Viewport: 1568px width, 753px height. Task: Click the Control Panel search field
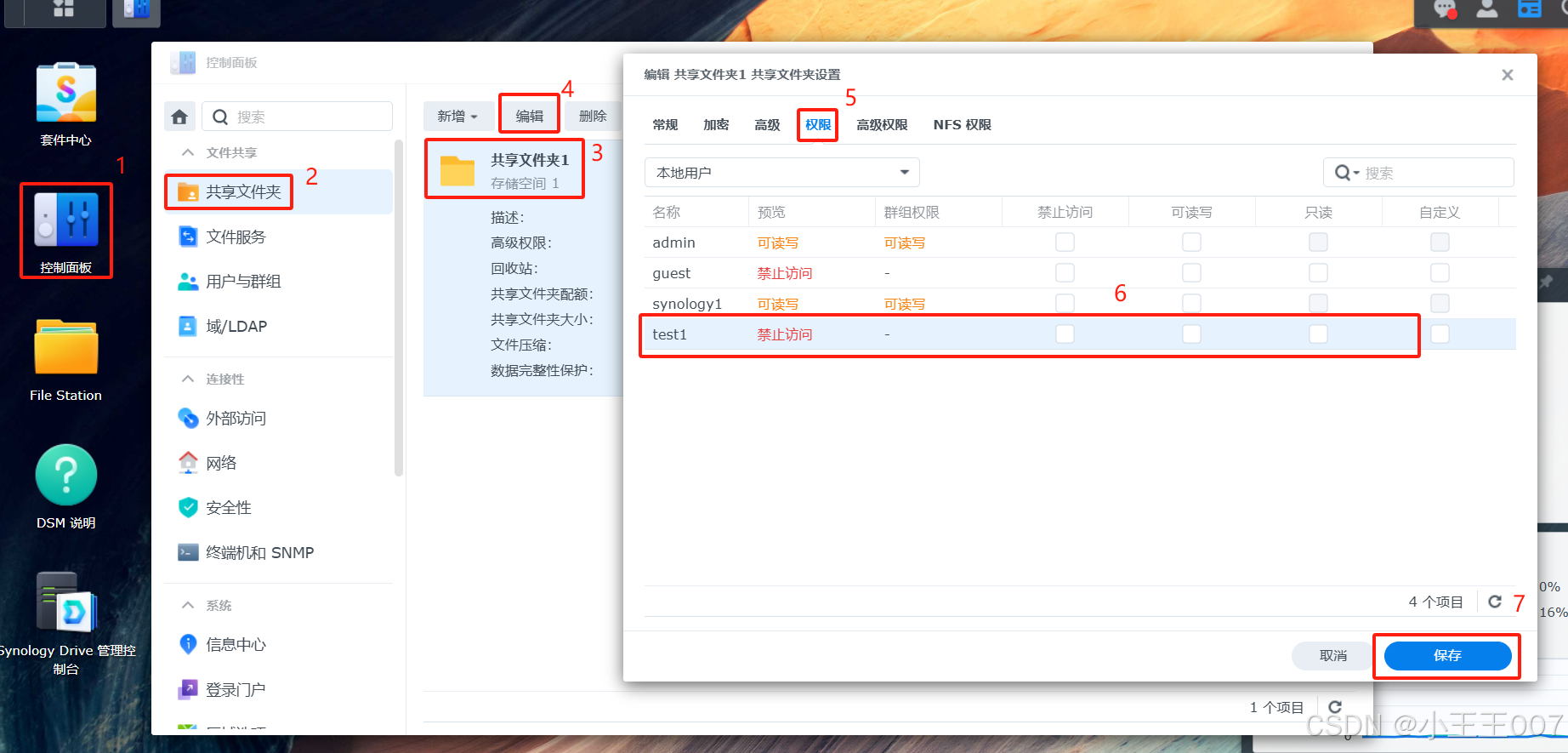pyautogui.click(x=297, y=117)
